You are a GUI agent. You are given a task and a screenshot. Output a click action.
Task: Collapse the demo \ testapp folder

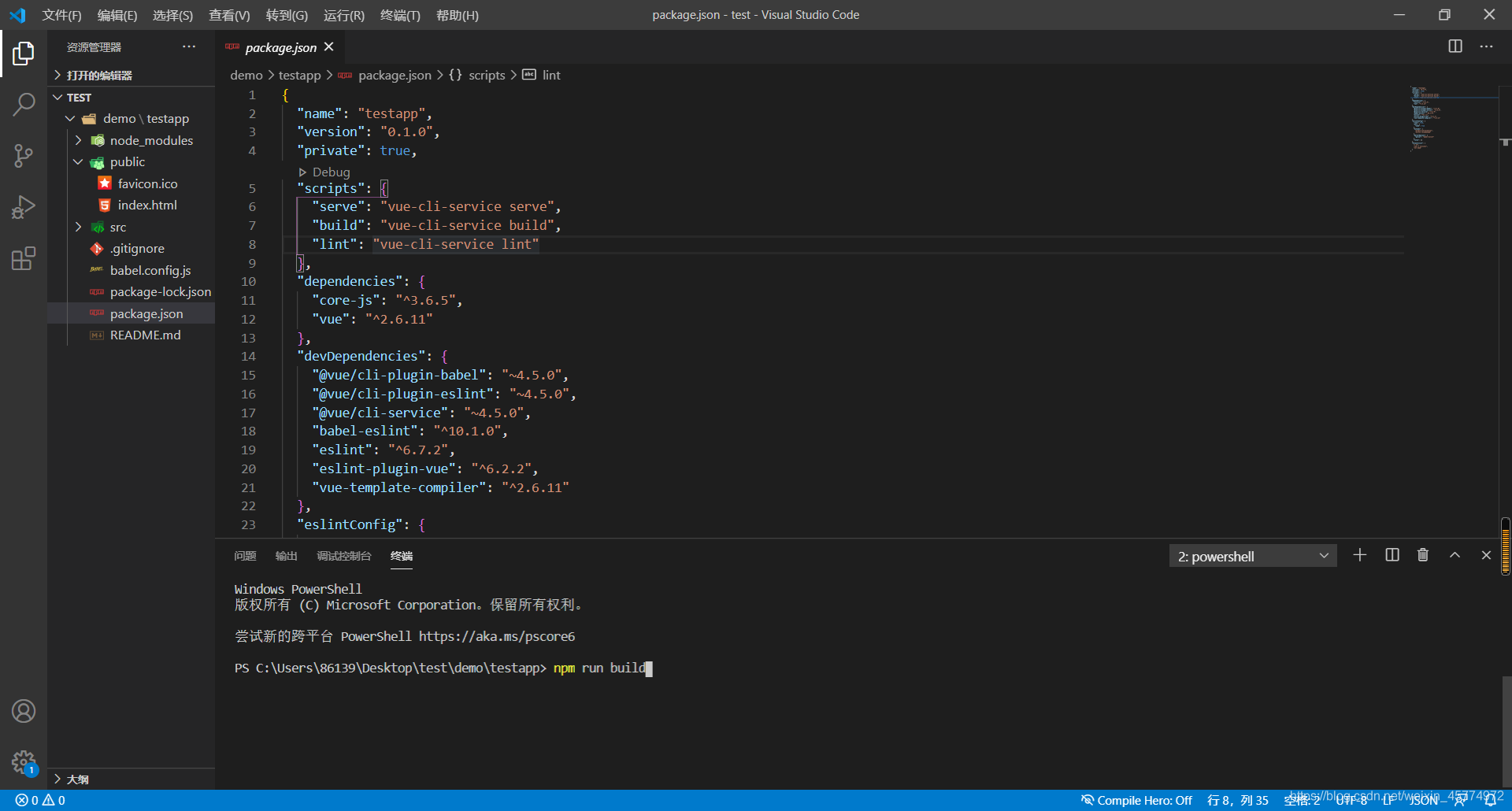point(131,119)
